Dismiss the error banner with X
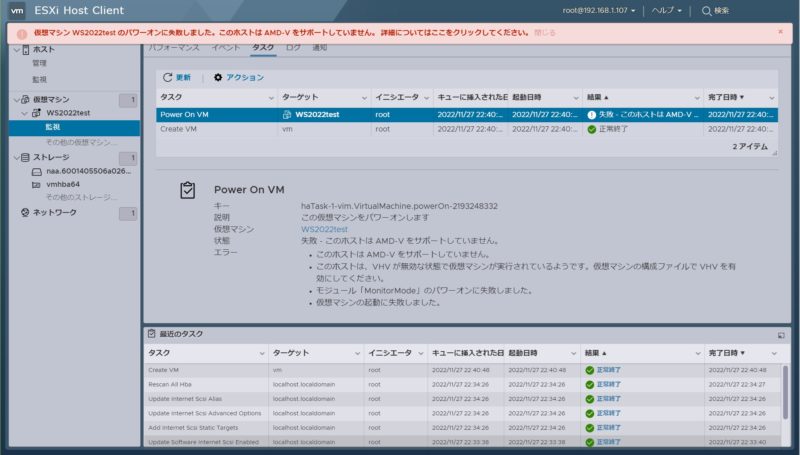Image resolution: width=800 pixels, height=455 pixels. [780, 32]
